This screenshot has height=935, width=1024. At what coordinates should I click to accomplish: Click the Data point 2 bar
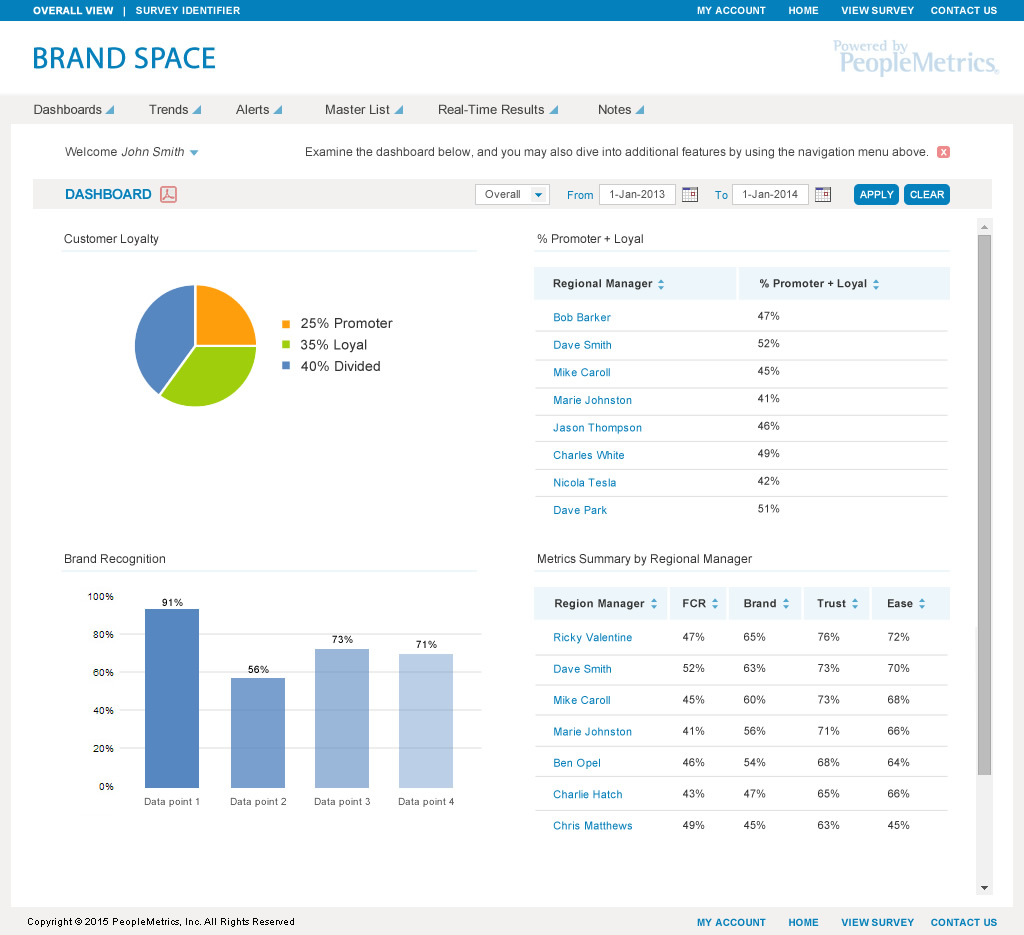[x=258, y=733]
